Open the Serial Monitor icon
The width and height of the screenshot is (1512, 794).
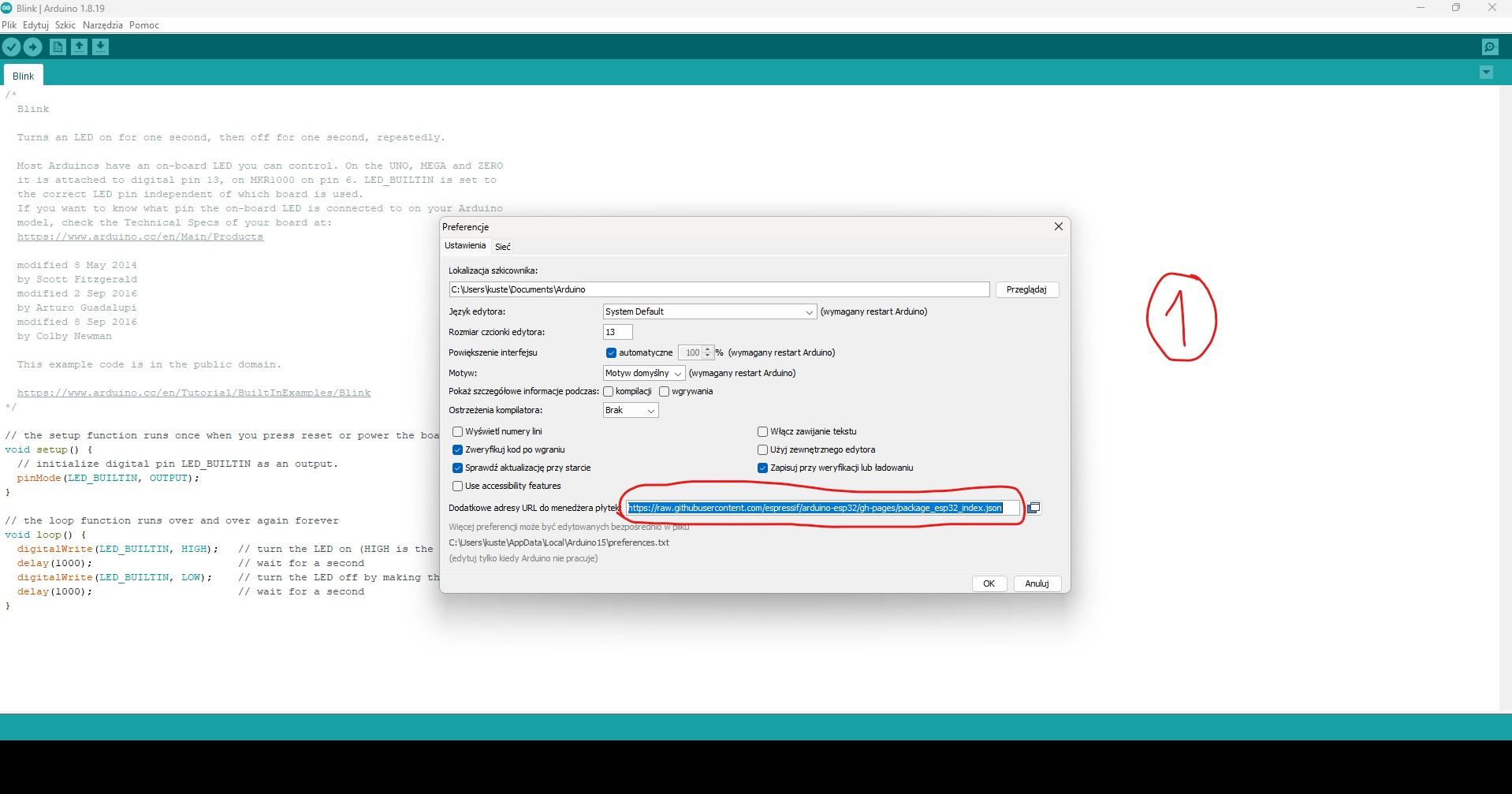point(1490,47)
